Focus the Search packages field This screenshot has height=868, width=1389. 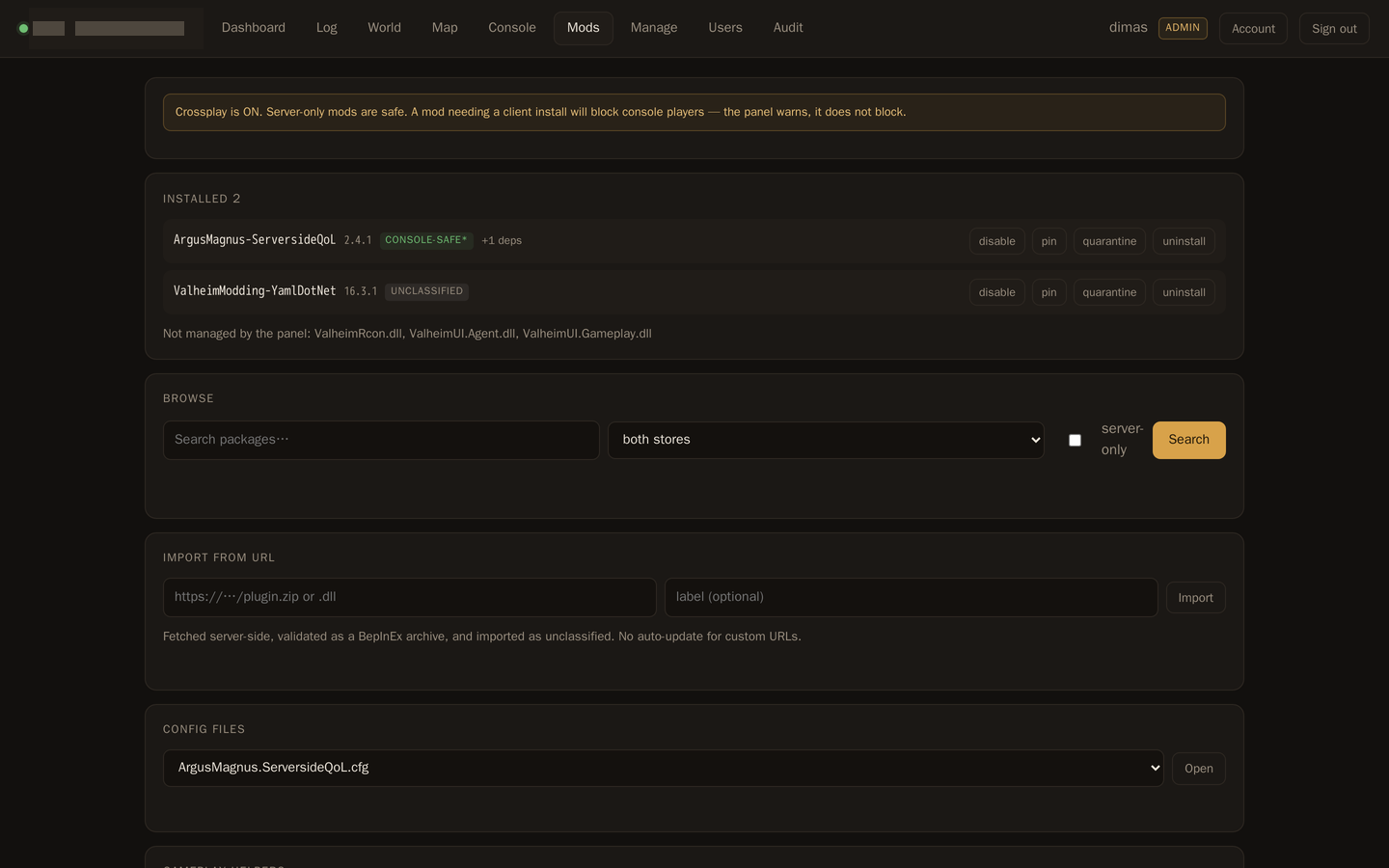pyautogui.click(x=381, y=440)
